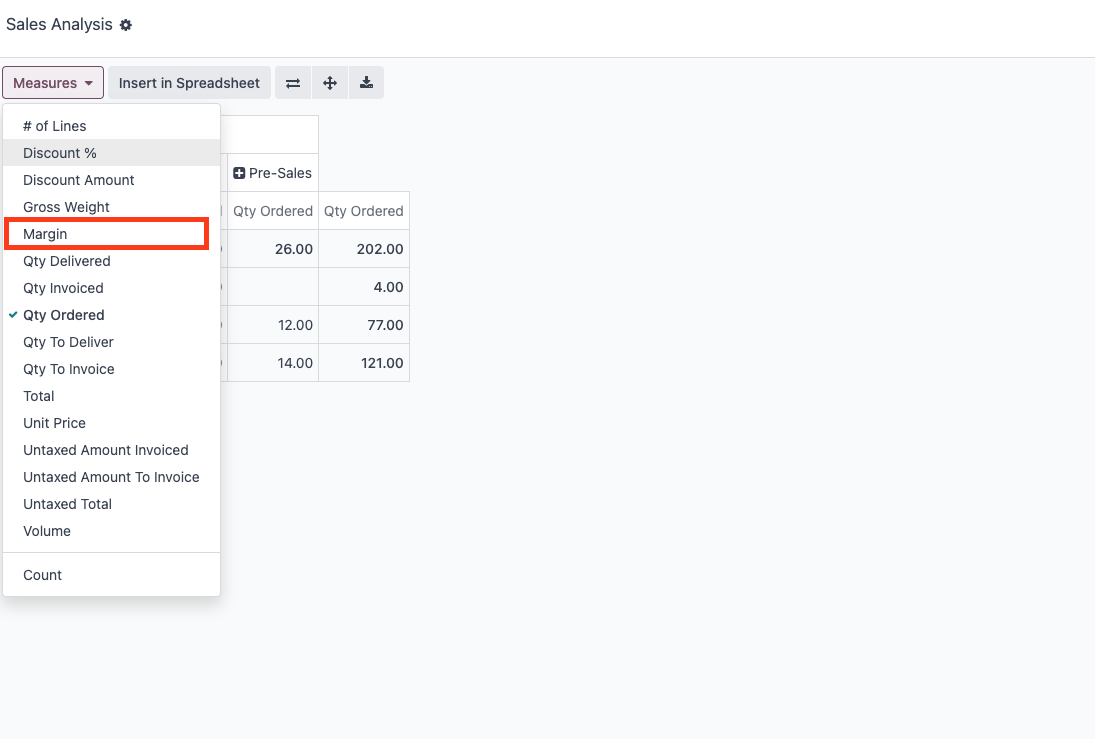Expand all with the four-arrow icon
Image resolution: width=1095 pixels, height=739 pixels.
point(330,83)
